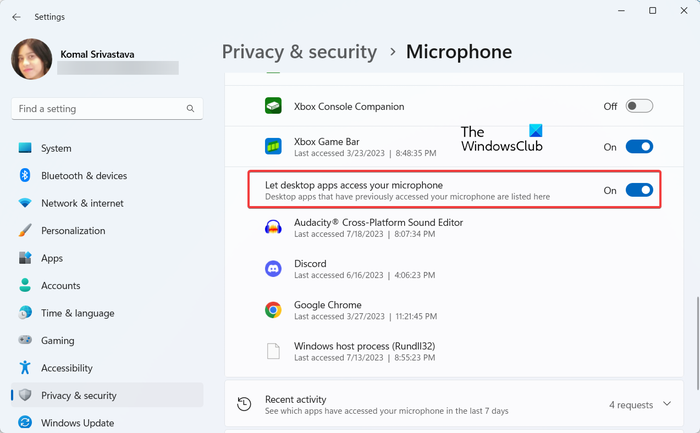Click the Audacity headphones icon
Image resolution: width=700 pixels, height=433 pixels.
click(x=273, y=227)
